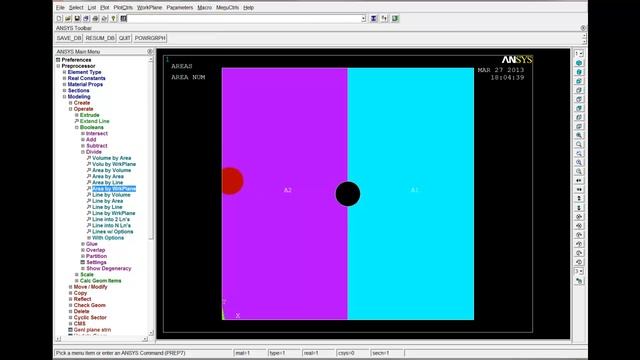Collapse the ANSYS Main Menu panel icon

click(150, 51)
